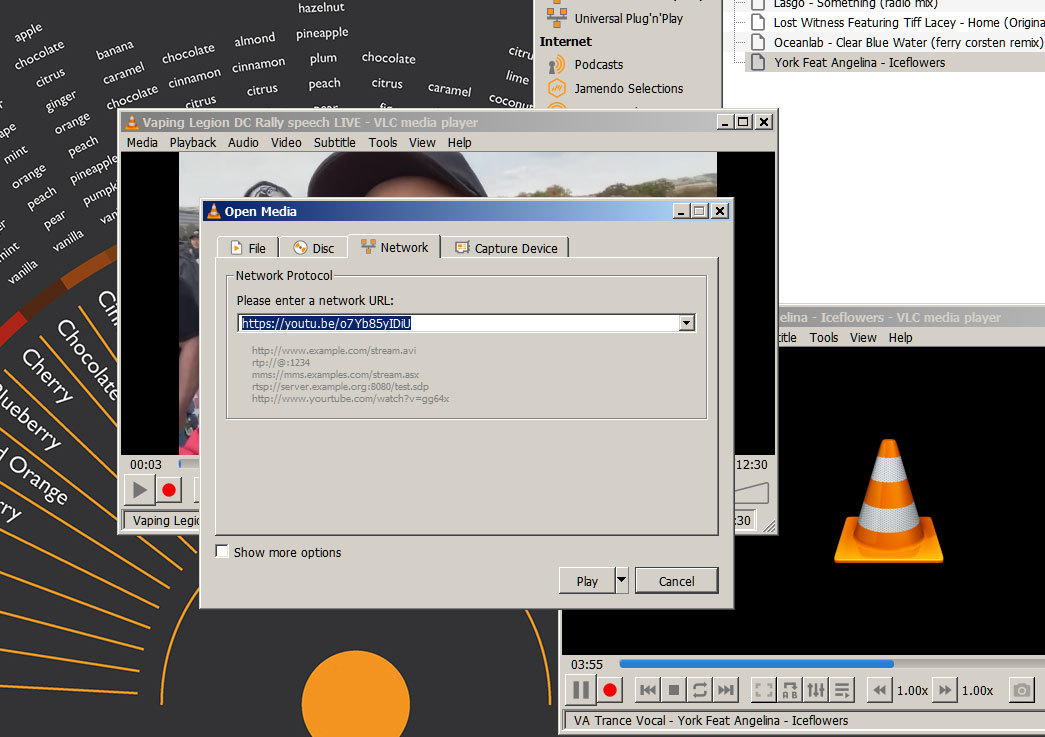
Task: Click the Universal Plug'n'Play network icon
Action: point(556,16)
